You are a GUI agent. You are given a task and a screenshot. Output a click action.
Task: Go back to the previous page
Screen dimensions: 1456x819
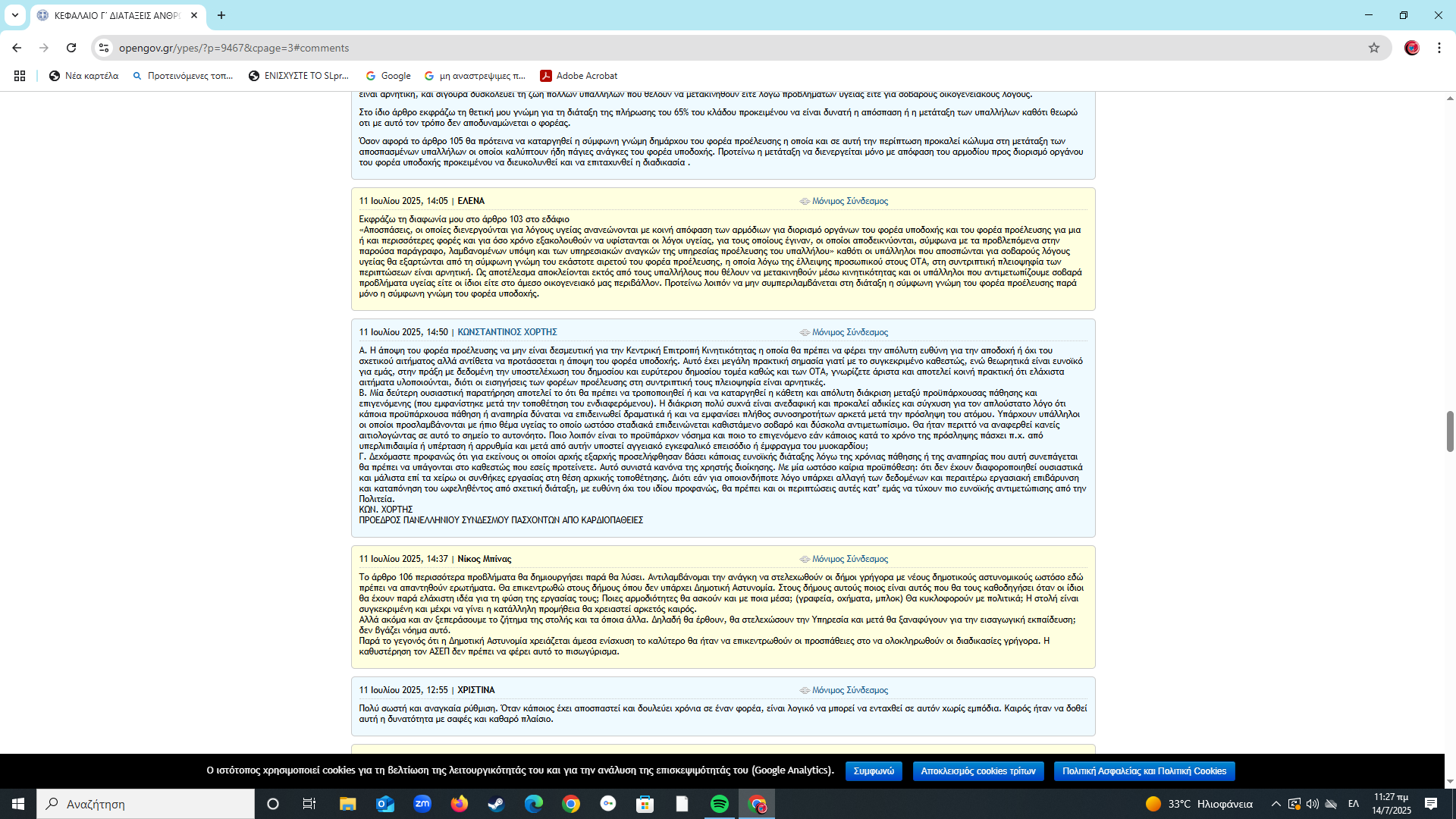point(17,48)
